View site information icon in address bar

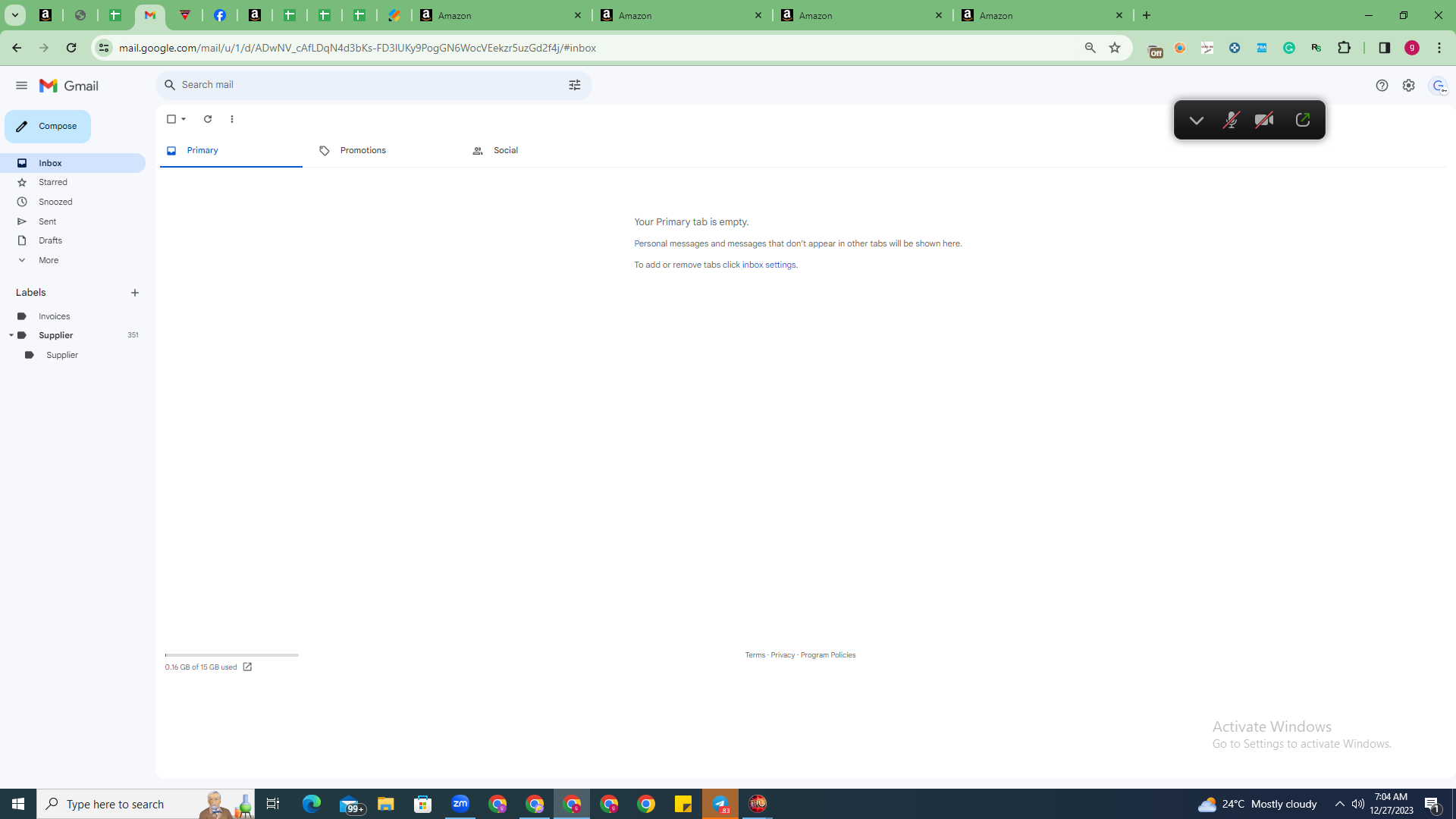(x=103, y=48)
